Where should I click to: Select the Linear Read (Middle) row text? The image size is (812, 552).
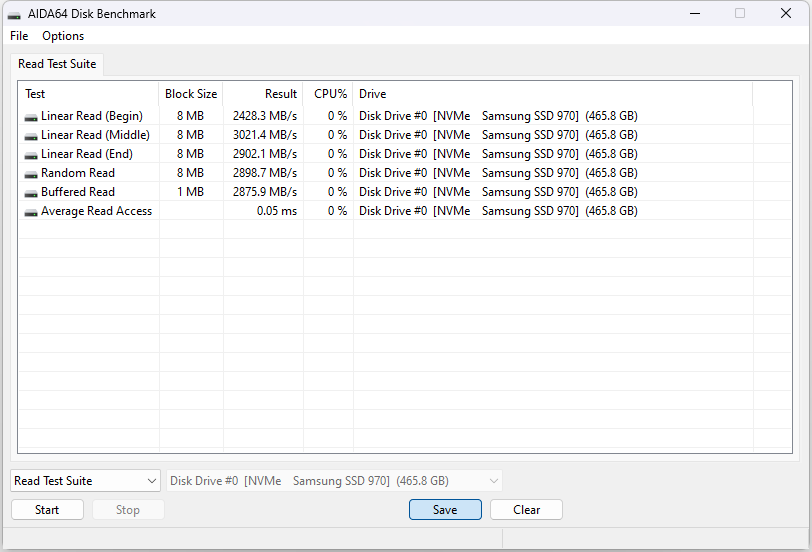pyautogui.click(x=95, y=135)
